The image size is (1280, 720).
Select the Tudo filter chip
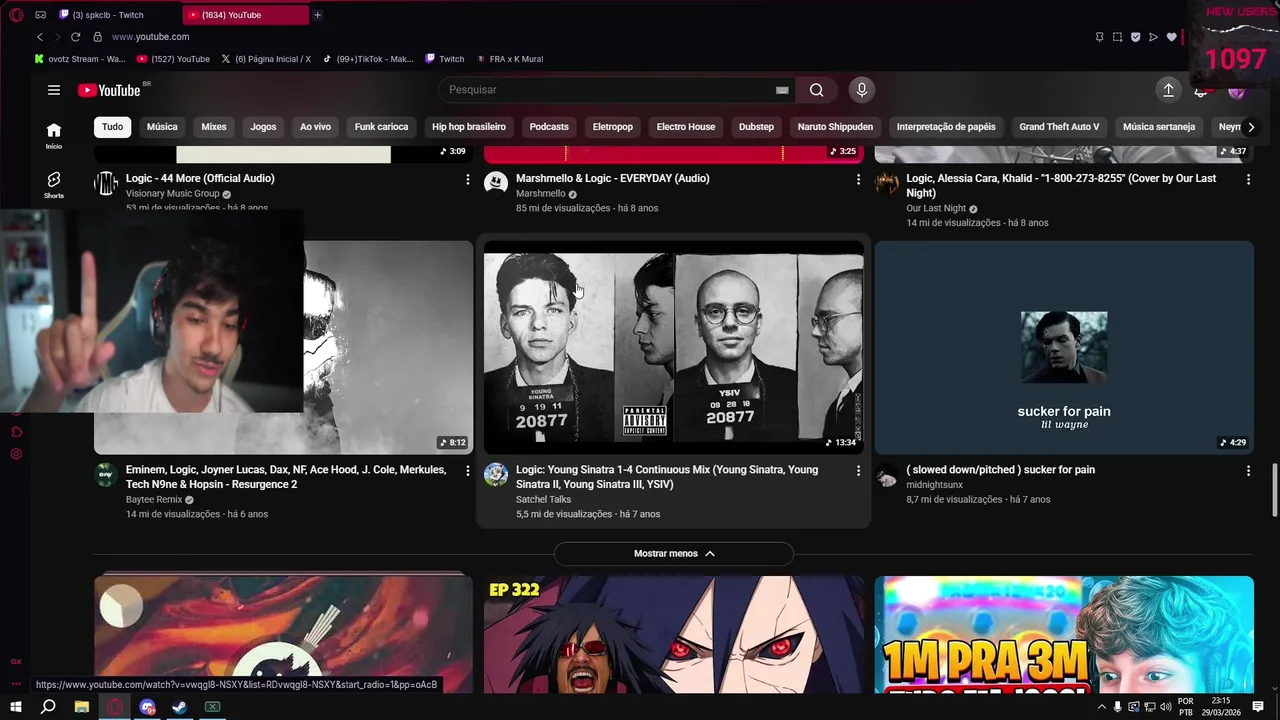[x=112, y=127]
